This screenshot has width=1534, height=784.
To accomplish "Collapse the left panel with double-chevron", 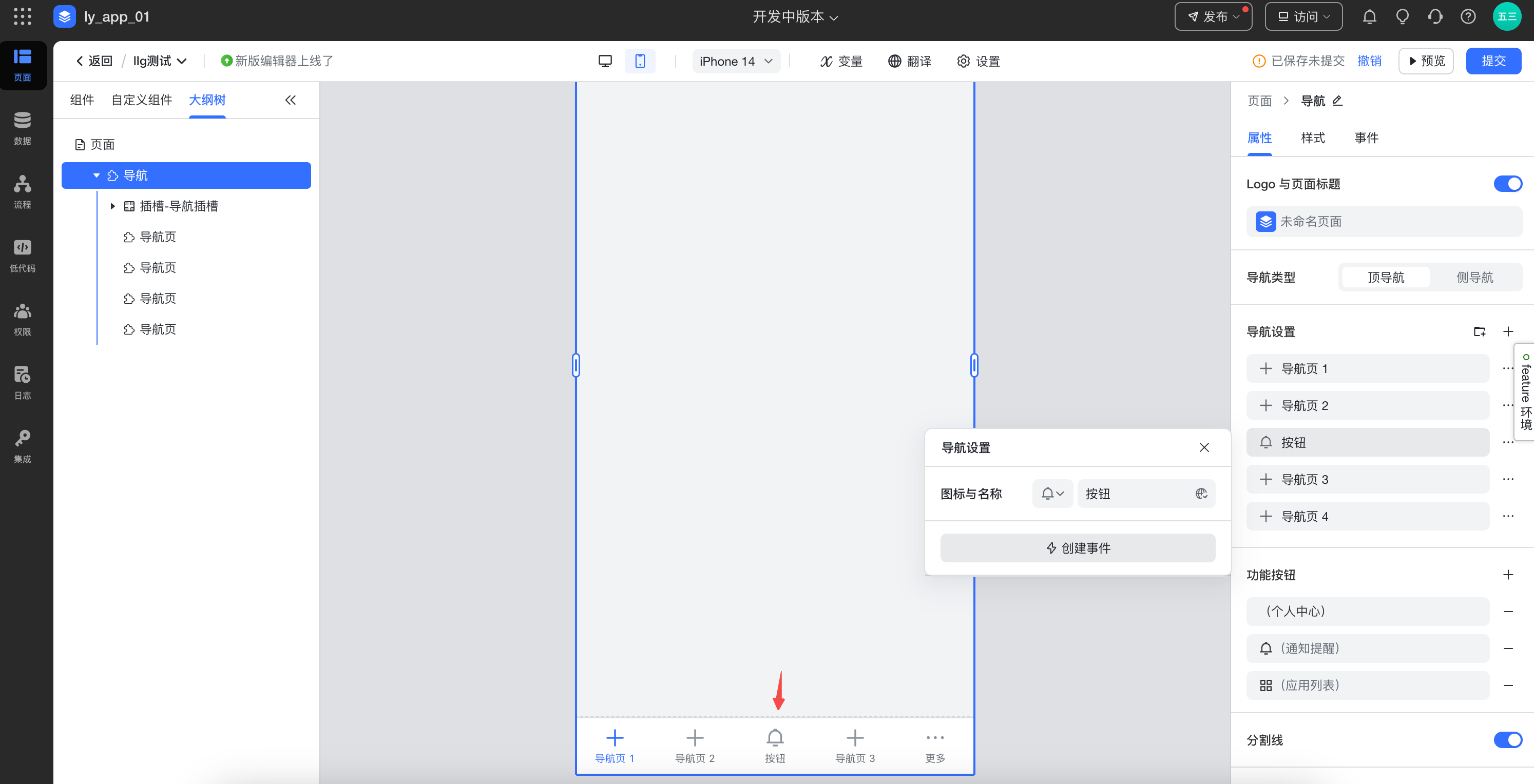I will (290, 100).
